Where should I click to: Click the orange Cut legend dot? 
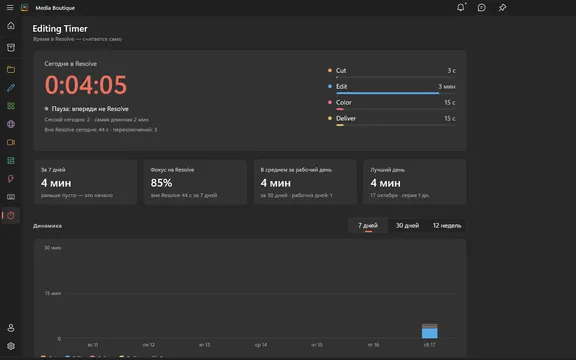(x=330, y=70)
